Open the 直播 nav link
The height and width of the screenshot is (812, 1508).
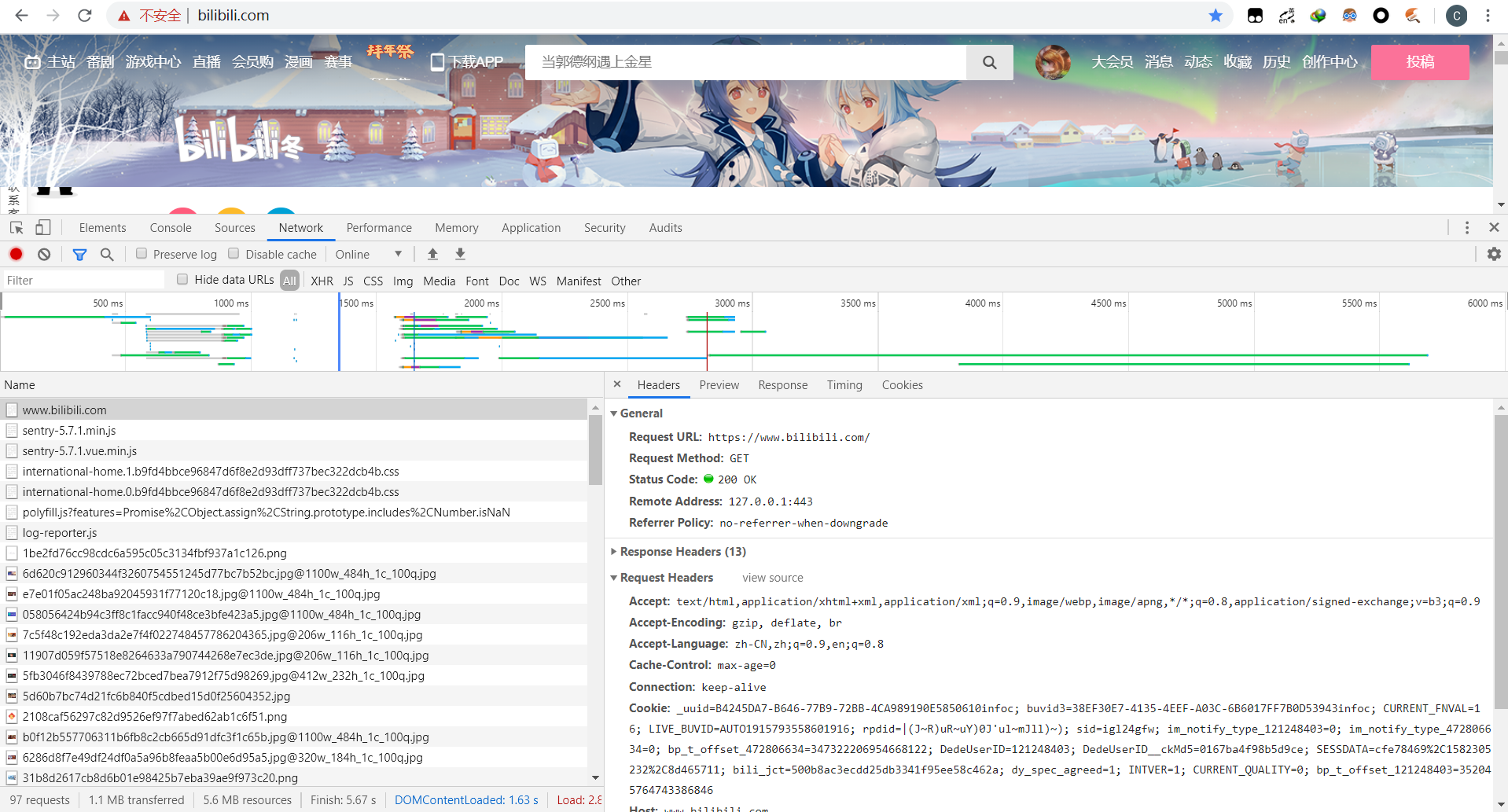click(207, 62)
